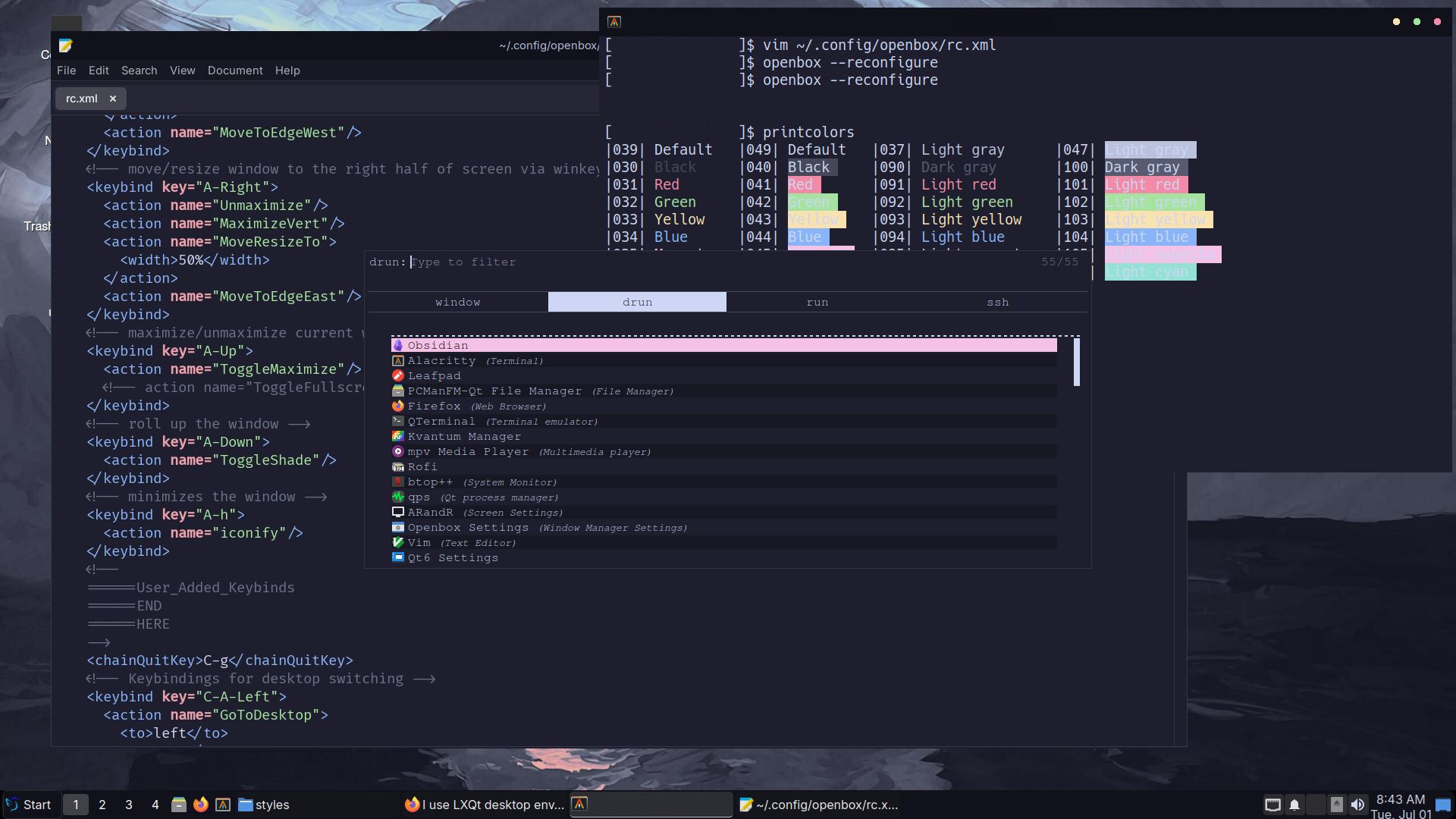The image size is (1456, 819).
Task: Launch Alacritty from the drun list
Action: point(723,361)
